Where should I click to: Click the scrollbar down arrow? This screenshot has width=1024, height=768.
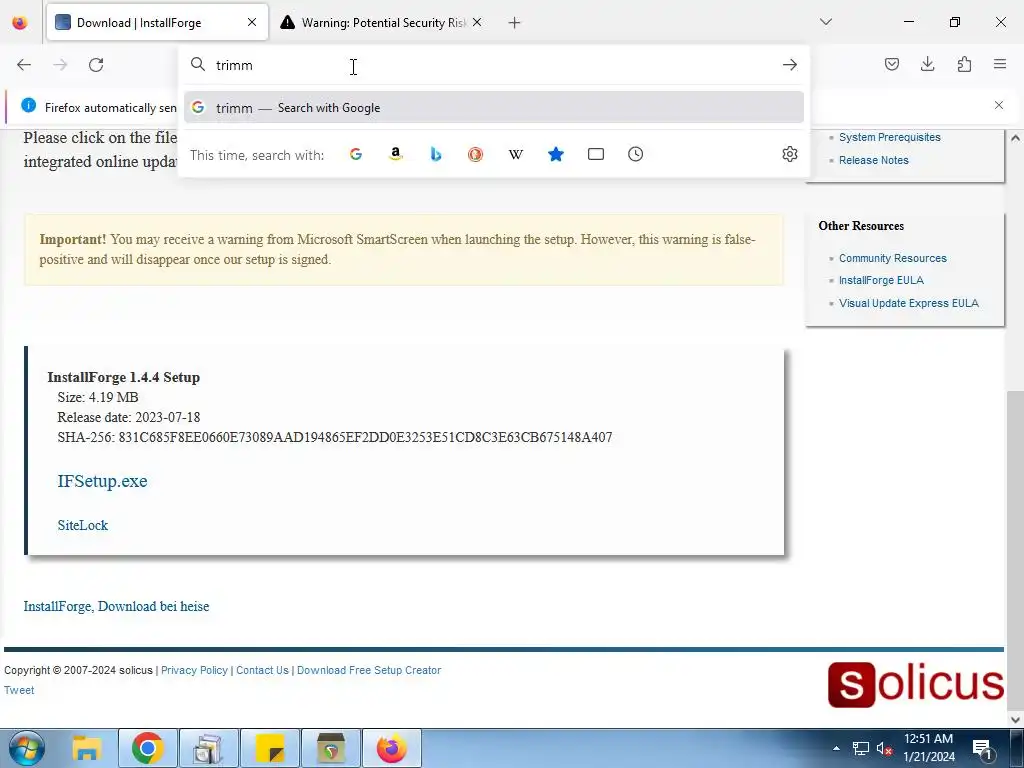[x=1015, y=719]
